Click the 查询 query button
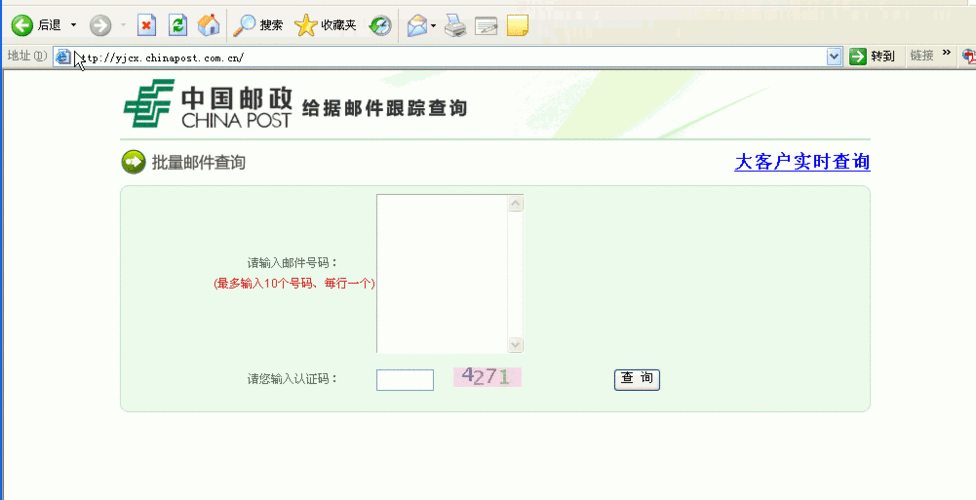976x500 pixels. click(x=637, y=379)
